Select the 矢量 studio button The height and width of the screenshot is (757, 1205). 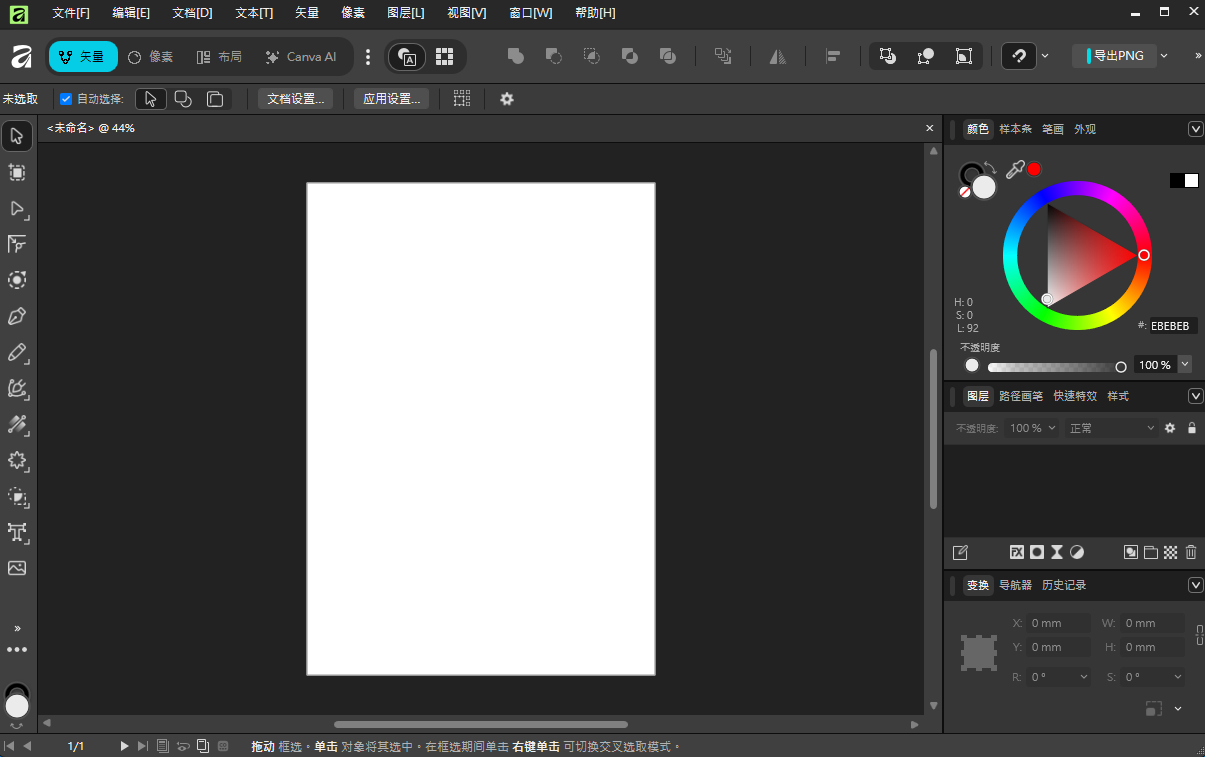tap(83, 57)
